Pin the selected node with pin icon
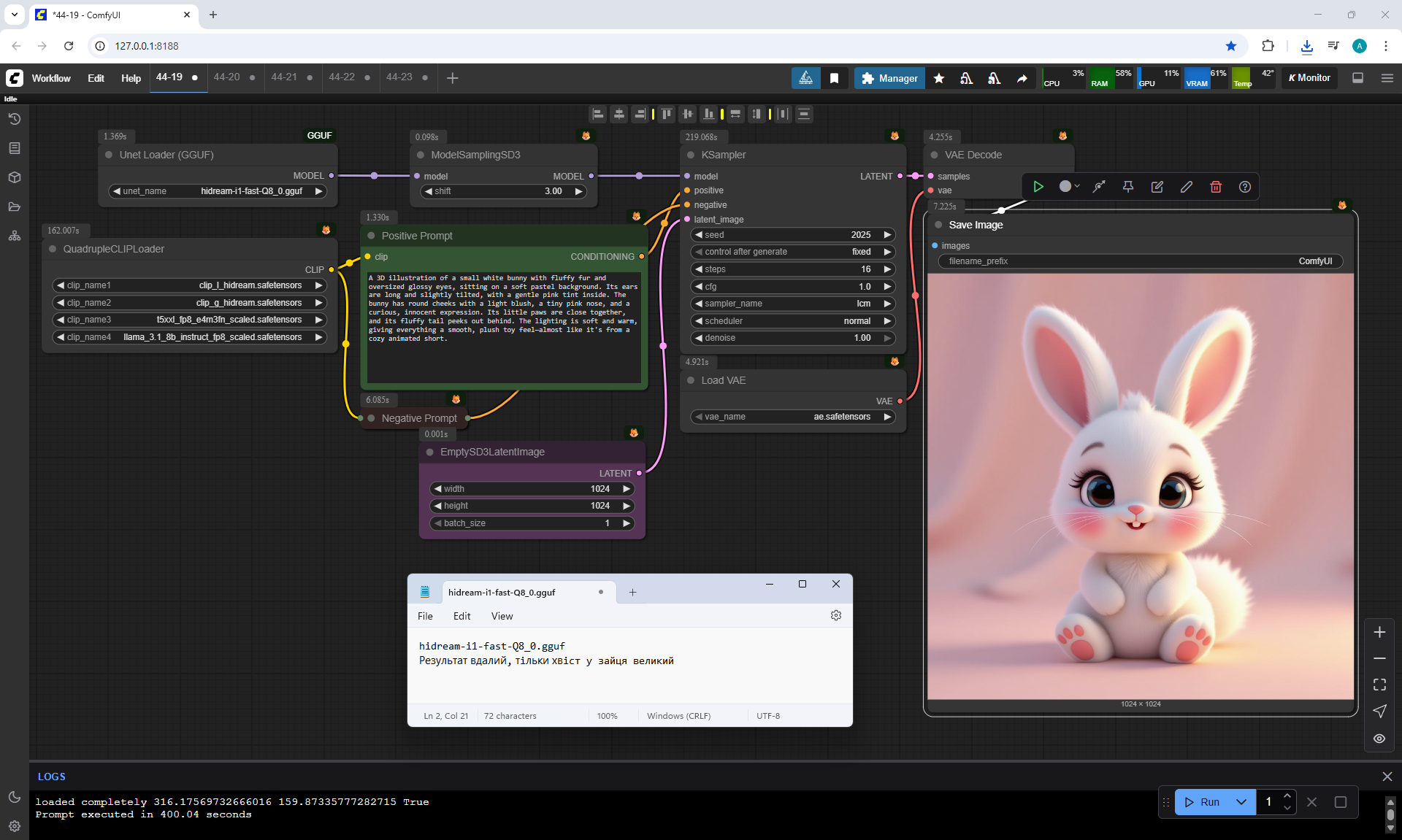1402x840 pixels. (1128, 187)
